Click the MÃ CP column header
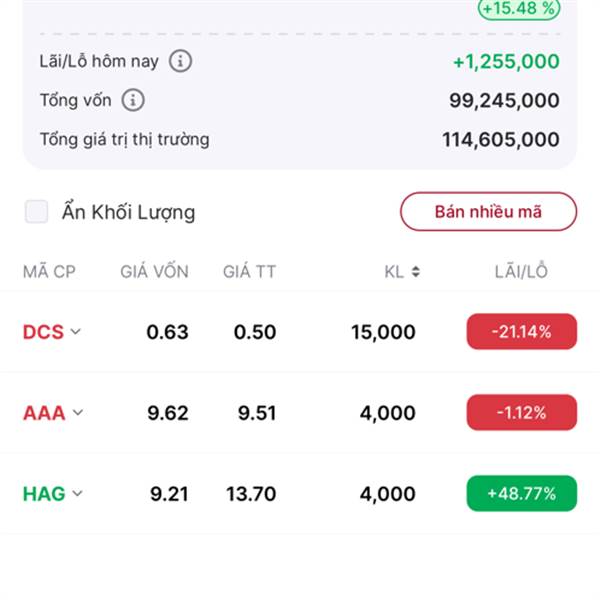This screenshot has height=600, width=600. pyautogui.click(x=49, y=272)
